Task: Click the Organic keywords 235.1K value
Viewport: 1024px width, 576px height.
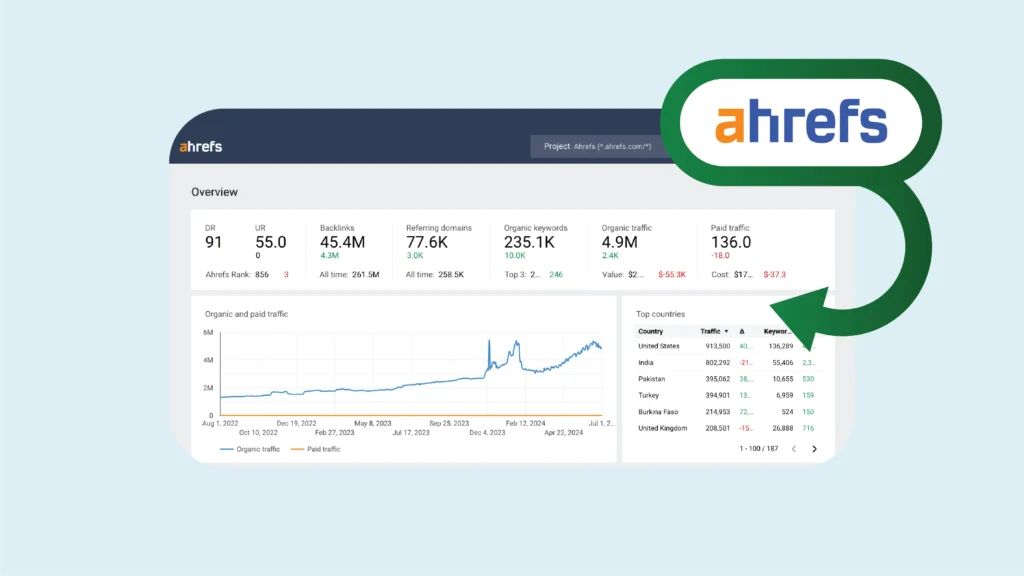Action: (x=529, y=242)
